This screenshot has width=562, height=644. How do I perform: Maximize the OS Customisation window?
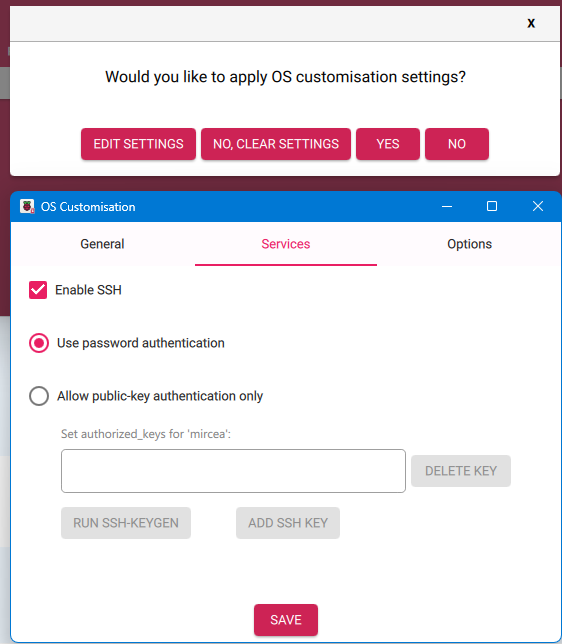pyautogui.click(x=492, y=206)
